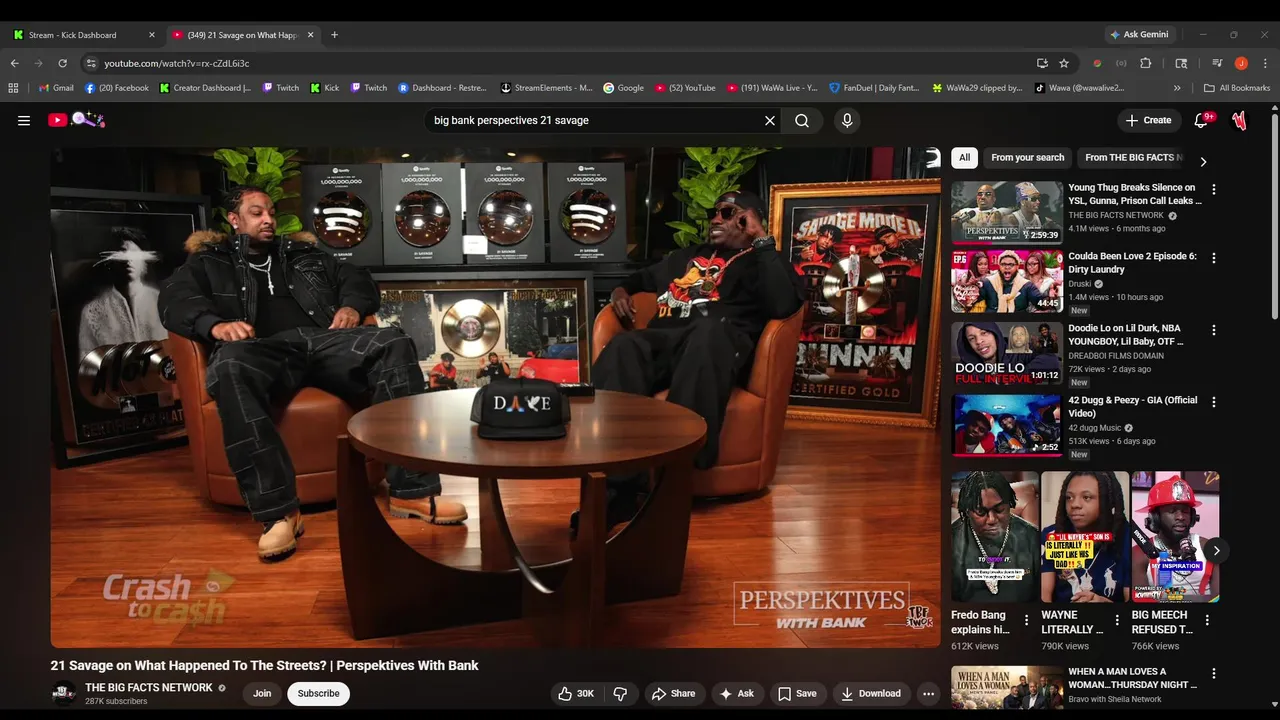Open the Creator Dashboard bookmark
The image size is (1280, 720).
point(206,88)
